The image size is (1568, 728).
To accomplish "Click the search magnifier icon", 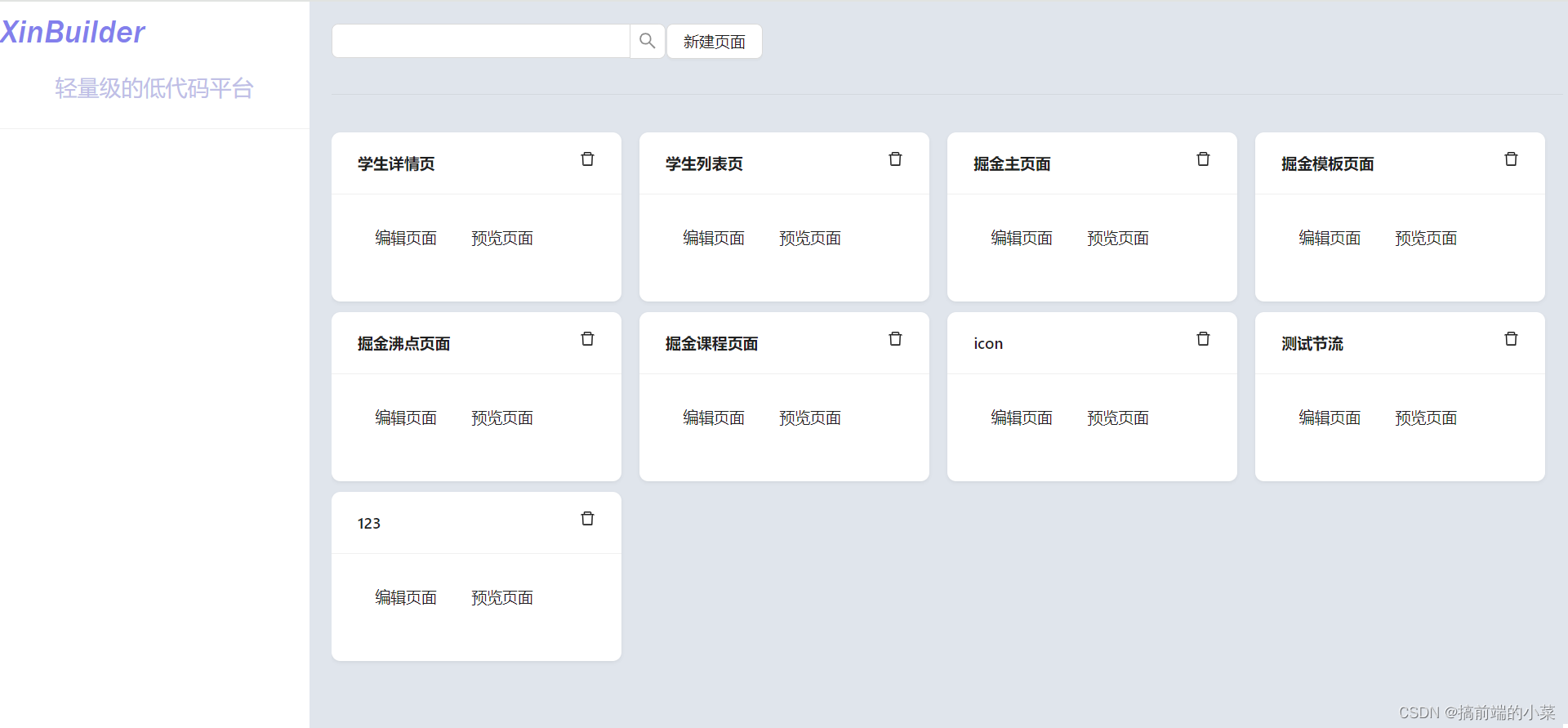I will click(x=648, y=41).
